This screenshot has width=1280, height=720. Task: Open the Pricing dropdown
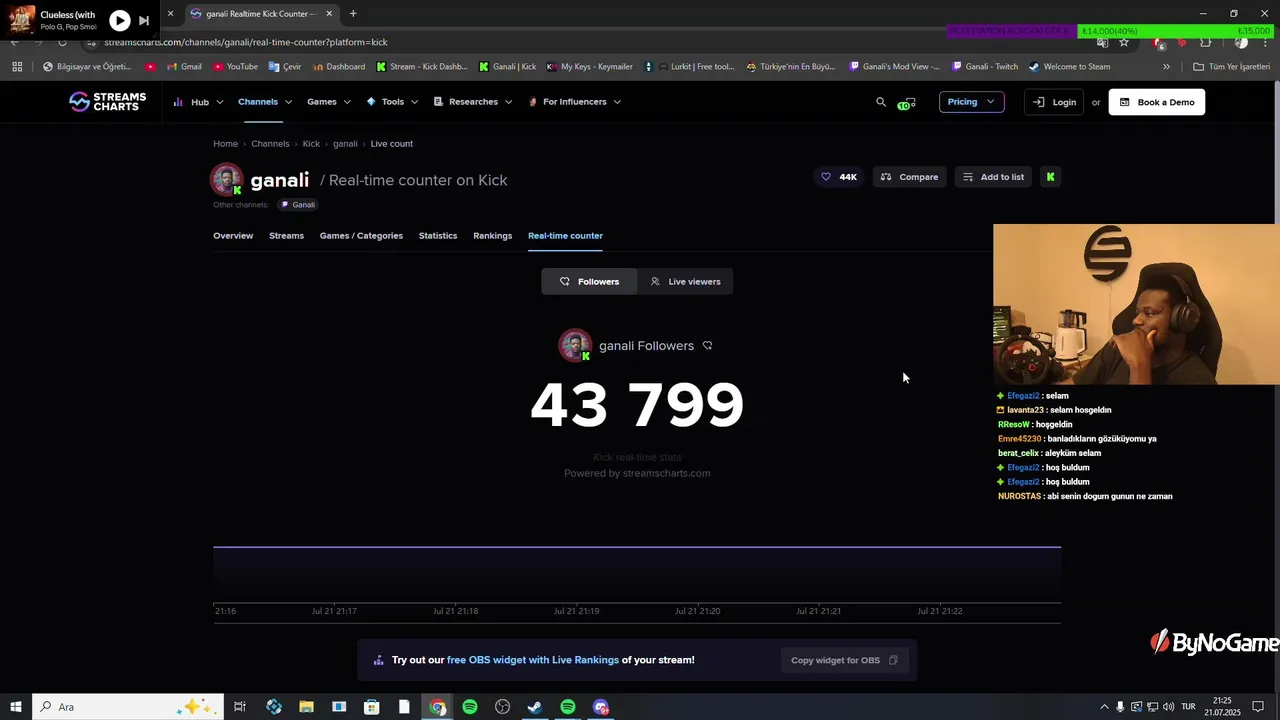tap(971, 102)
